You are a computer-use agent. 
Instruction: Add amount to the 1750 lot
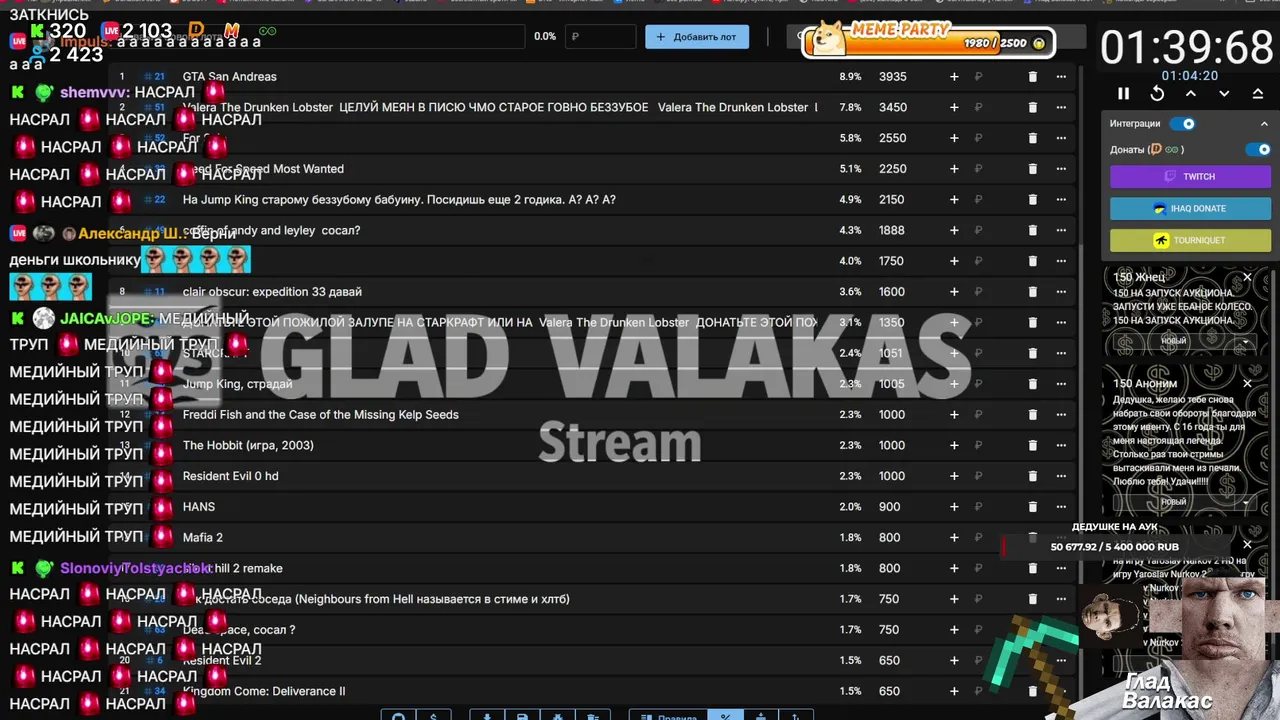(x=954, y=261)
